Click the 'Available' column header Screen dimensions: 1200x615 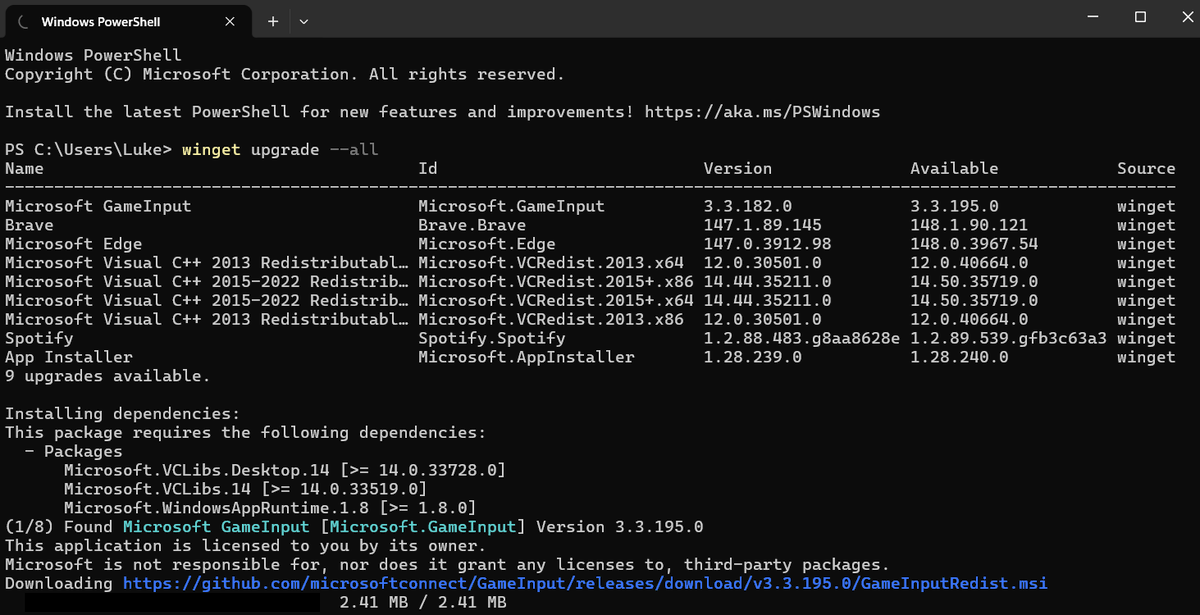(x=954, y=169)
